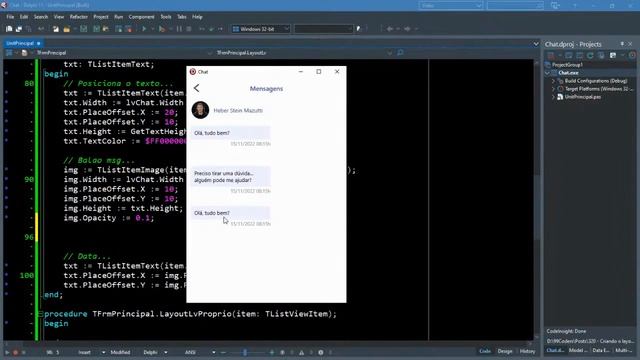Switch to the History view tab

pyautogui.click(x=527, y=351)
